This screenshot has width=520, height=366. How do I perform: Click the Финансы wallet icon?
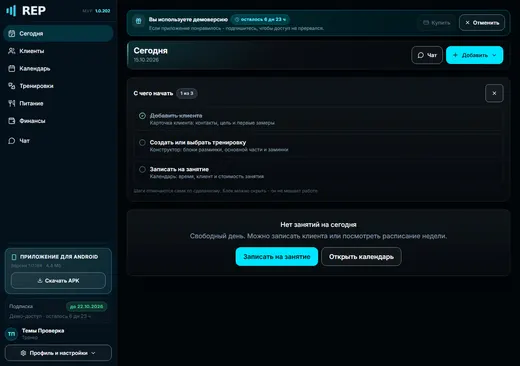coord(12,121)
